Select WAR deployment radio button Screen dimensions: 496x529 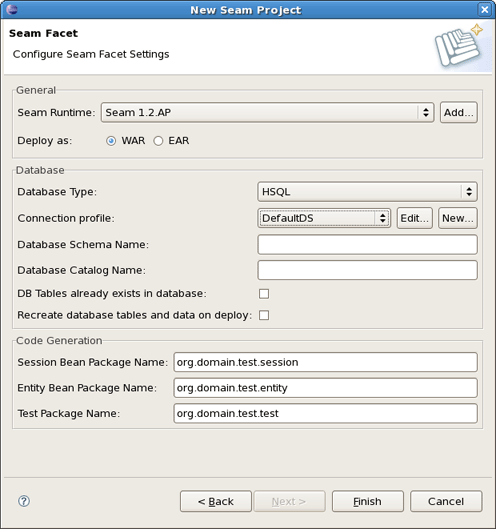click(111, 141)
